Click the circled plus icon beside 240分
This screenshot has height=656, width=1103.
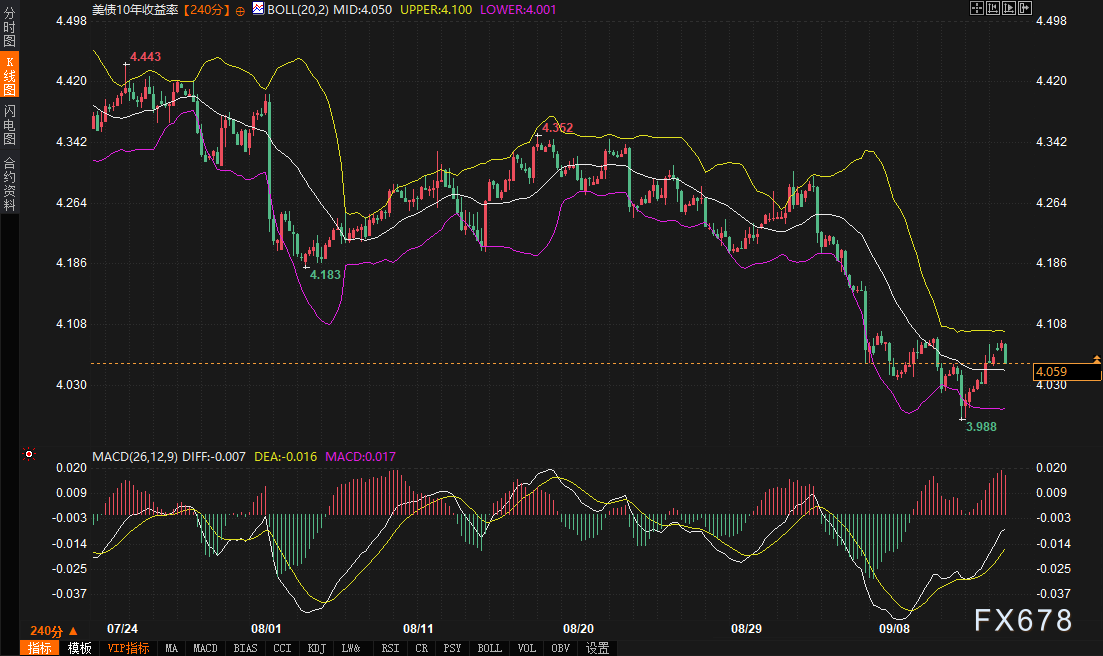pyautogui.click(x=239, y=9)
